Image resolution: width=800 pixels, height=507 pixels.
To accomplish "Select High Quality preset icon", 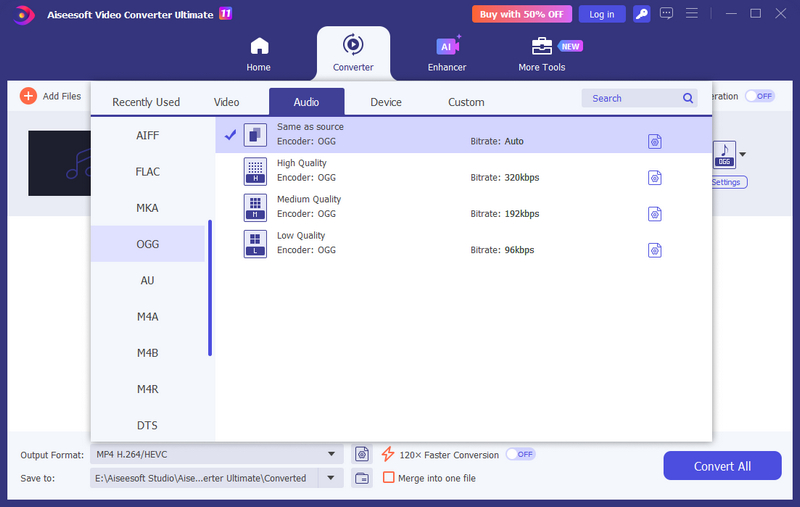I will click(255, 171).
